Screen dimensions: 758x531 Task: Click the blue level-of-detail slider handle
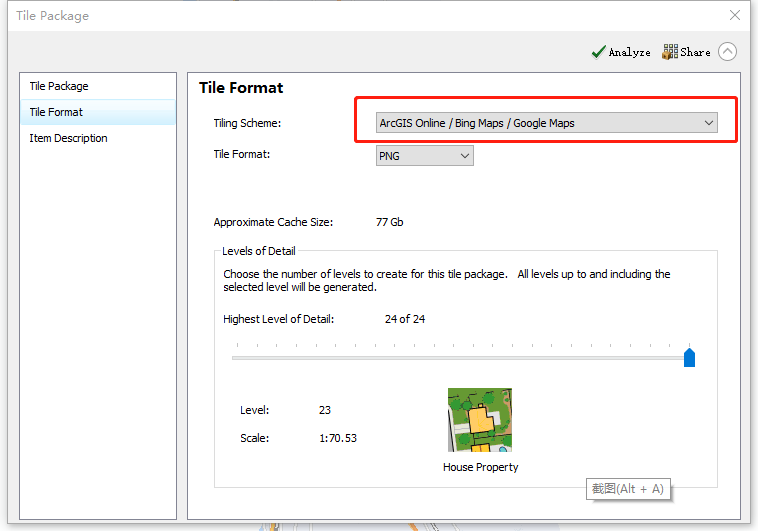pos(689,358)
